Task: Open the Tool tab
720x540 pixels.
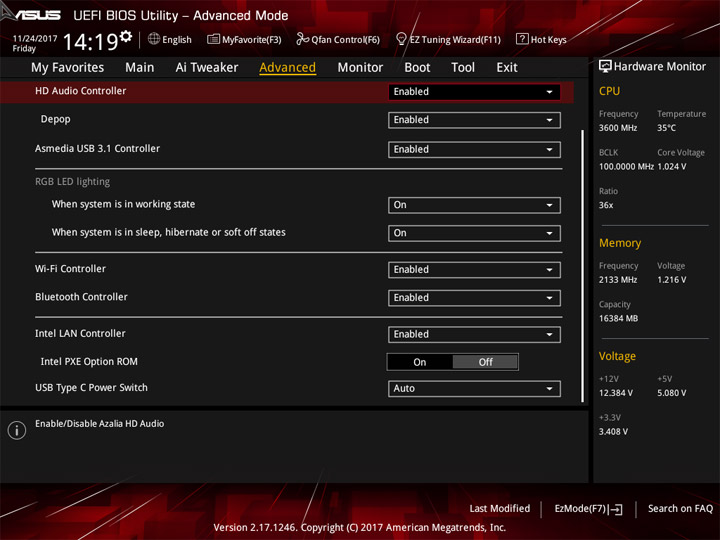Action: pyautogui.click(x=463, y=68)
